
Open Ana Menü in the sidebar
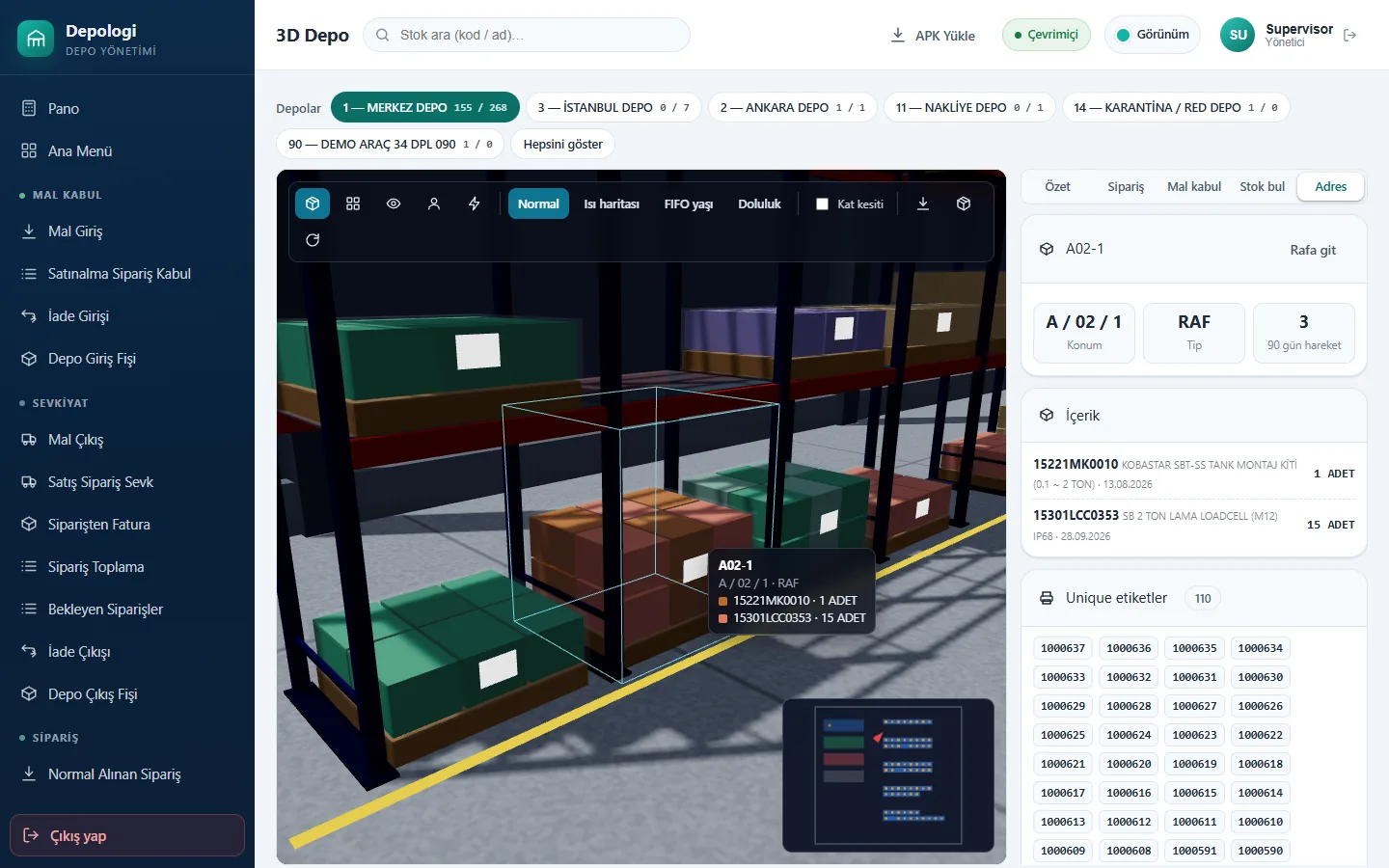point(127,150)
